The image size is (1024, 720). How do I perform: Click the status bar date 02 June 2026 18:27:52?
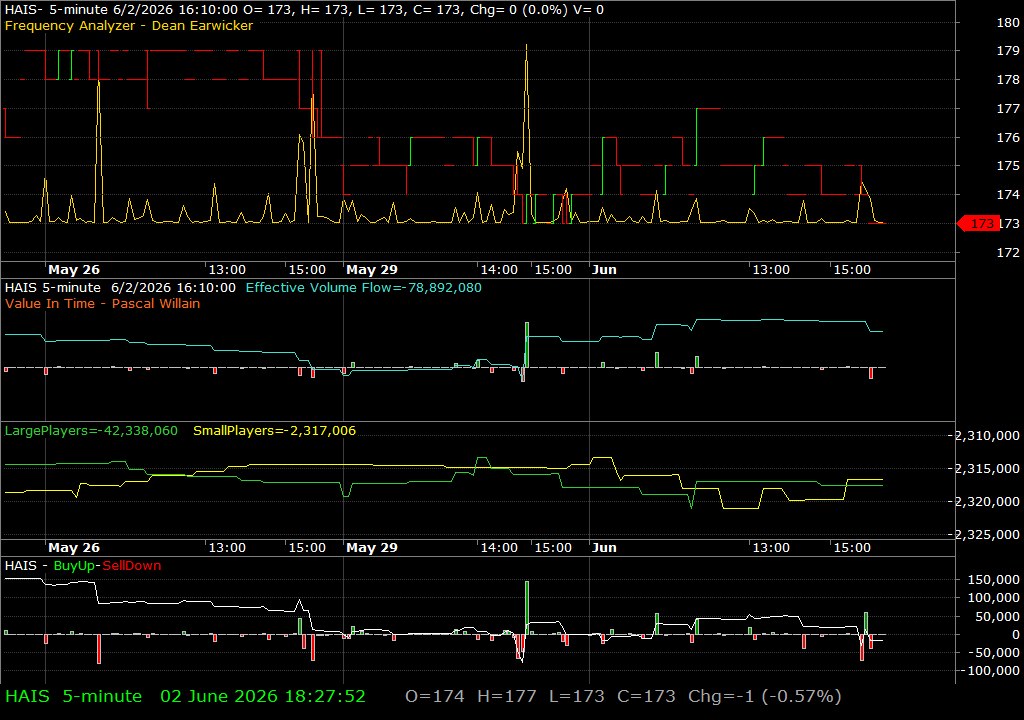point(263,696)
